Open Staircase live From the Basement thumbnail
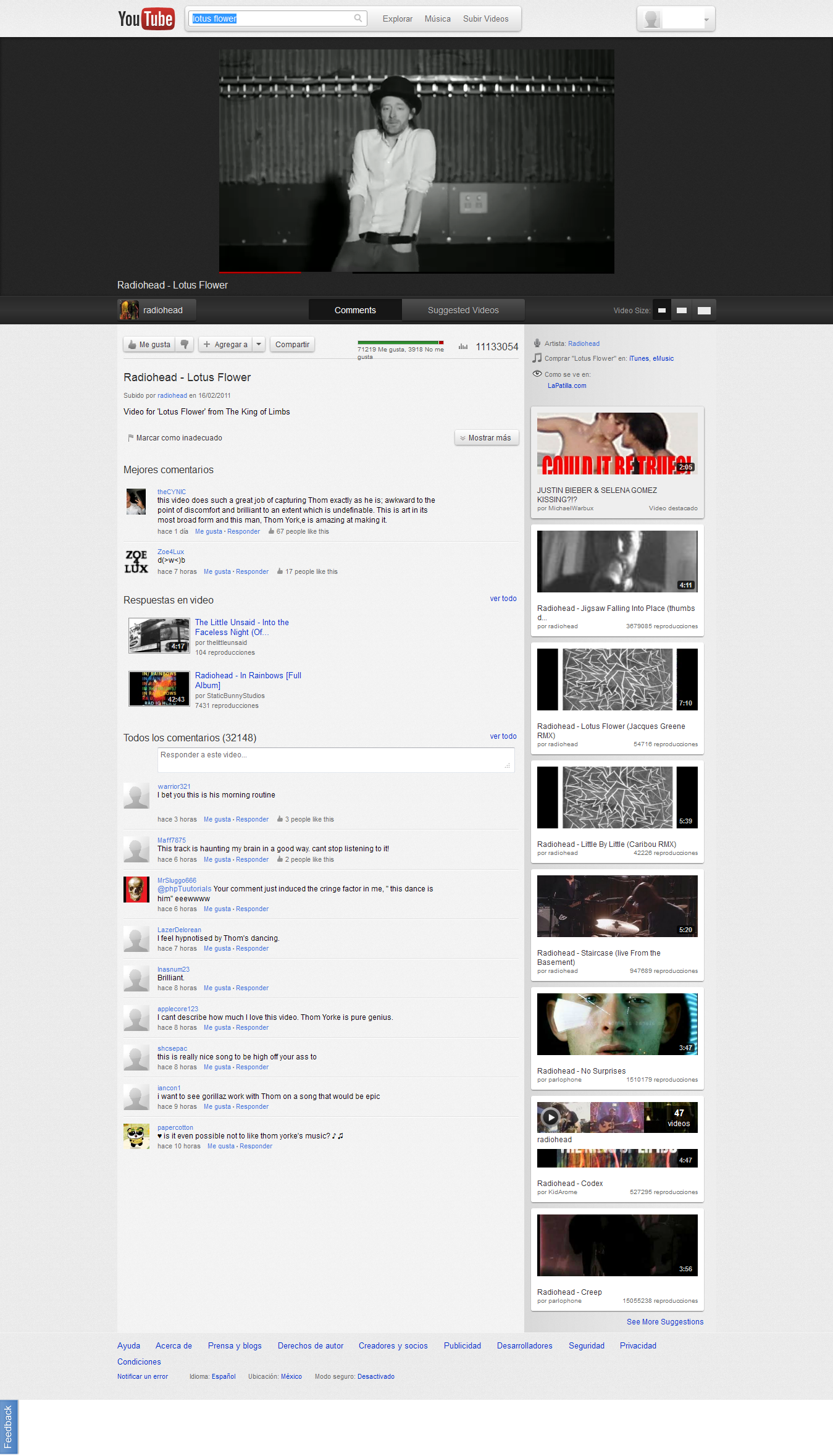The height and width of the screenshot is (1456, 833). [617, 906]
